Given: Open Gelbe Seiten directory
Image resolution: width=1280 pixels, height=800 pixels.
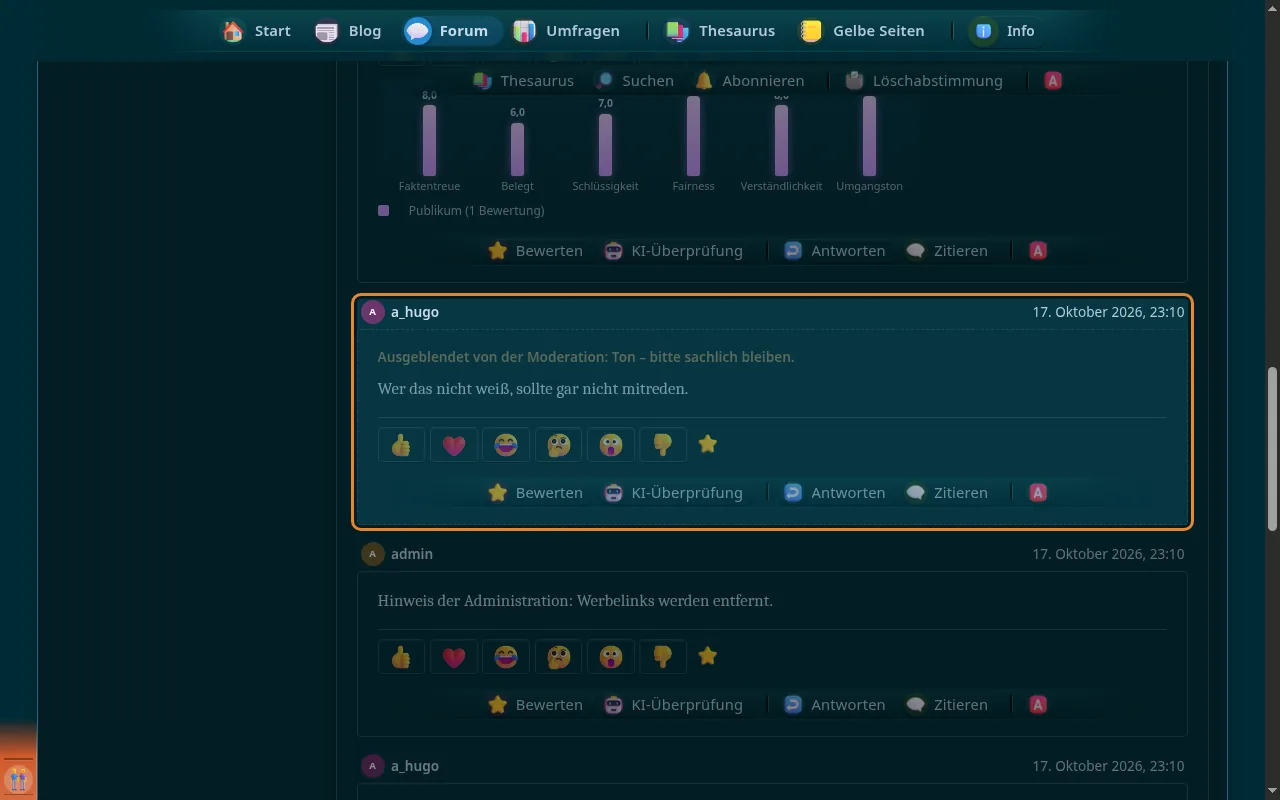Looking at the screenshot, I should 861,31.
